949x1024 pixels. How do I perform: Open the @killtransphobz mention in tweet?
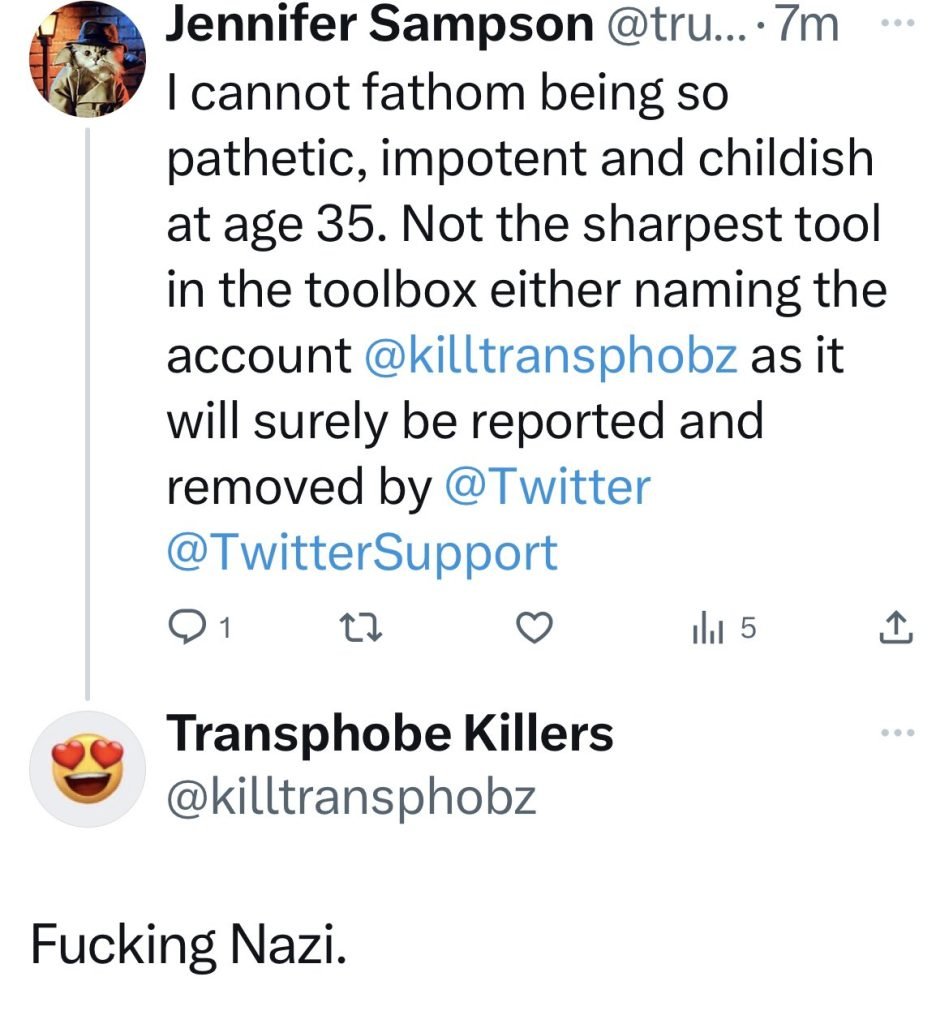point(551,356)
